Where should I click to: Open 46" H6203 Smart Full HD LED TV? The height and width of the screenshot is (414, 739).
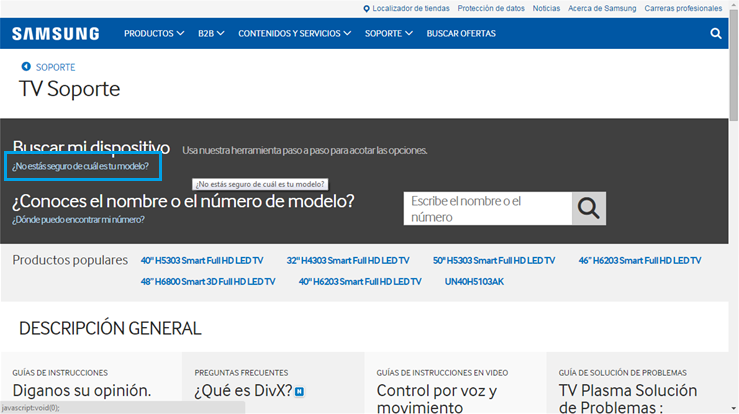[x=640, y=260]
